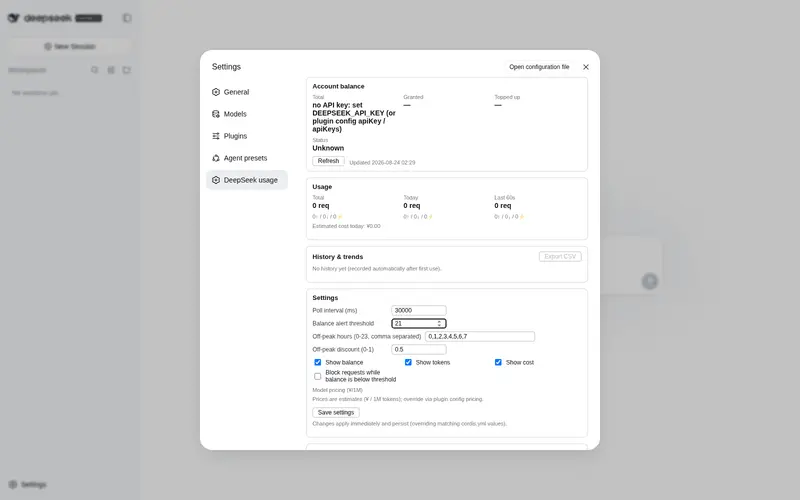Click the 'Updated 2026-08-24 02:29' timestamp
The height and width of the screenshot is (500, 800).
click(382, 163)
